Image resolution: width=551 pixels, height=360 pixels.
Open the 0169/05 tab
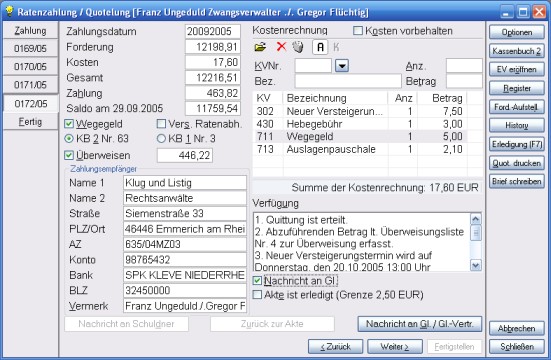click(x=30, y=49)
